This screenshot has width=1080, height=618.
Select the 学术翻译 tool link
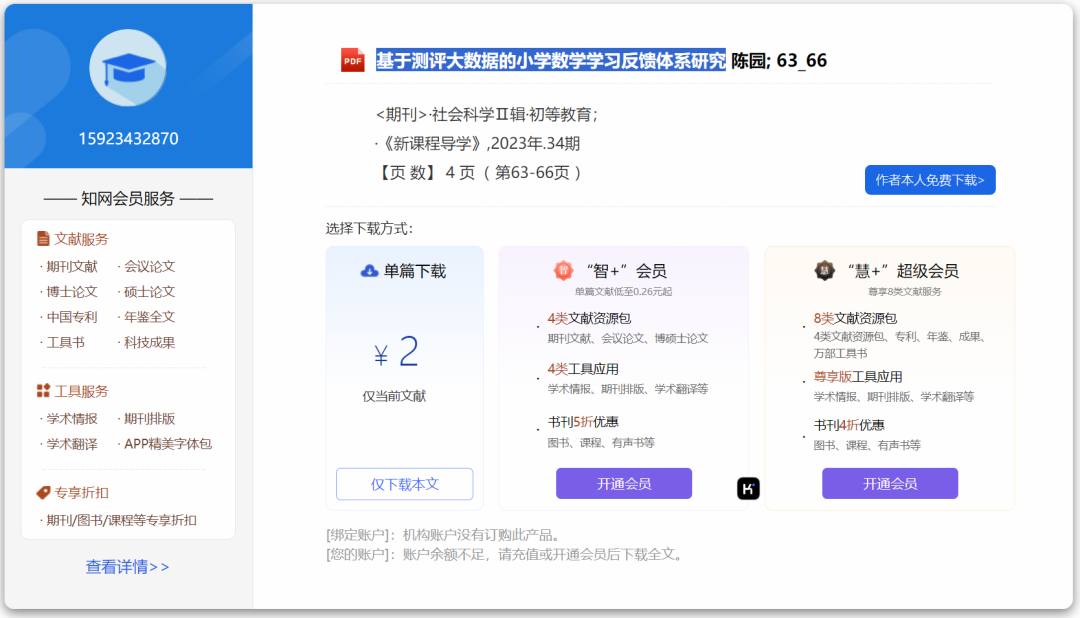point(72,444)
